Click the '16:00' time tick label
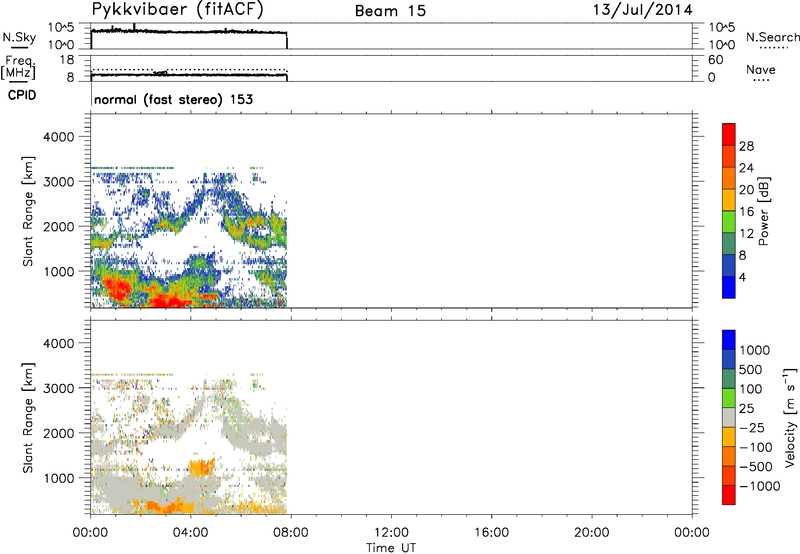 point(491,533)
